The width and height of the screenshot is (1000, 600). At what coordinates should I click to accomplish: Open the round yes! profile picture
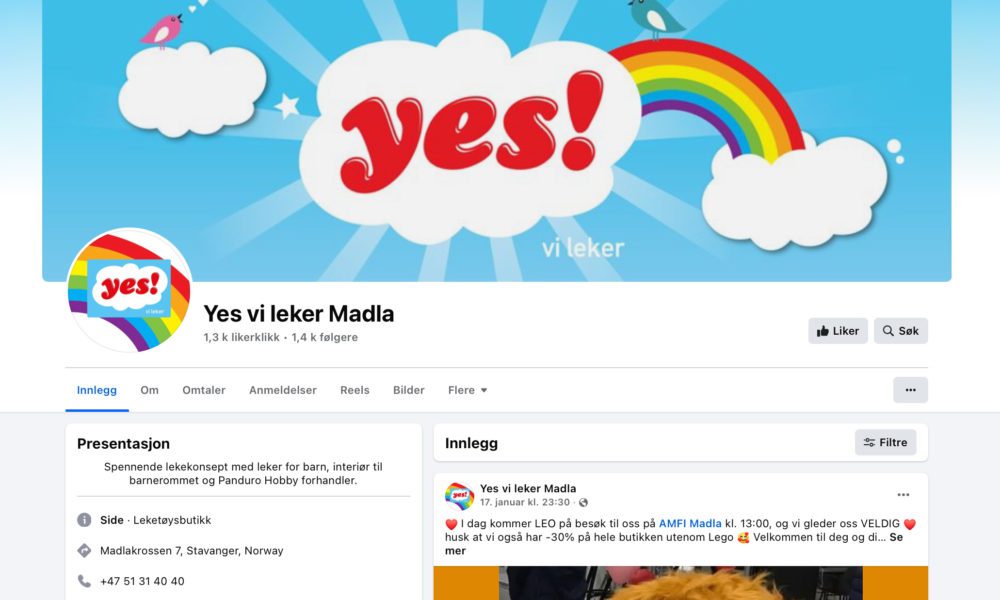point(129,290)
